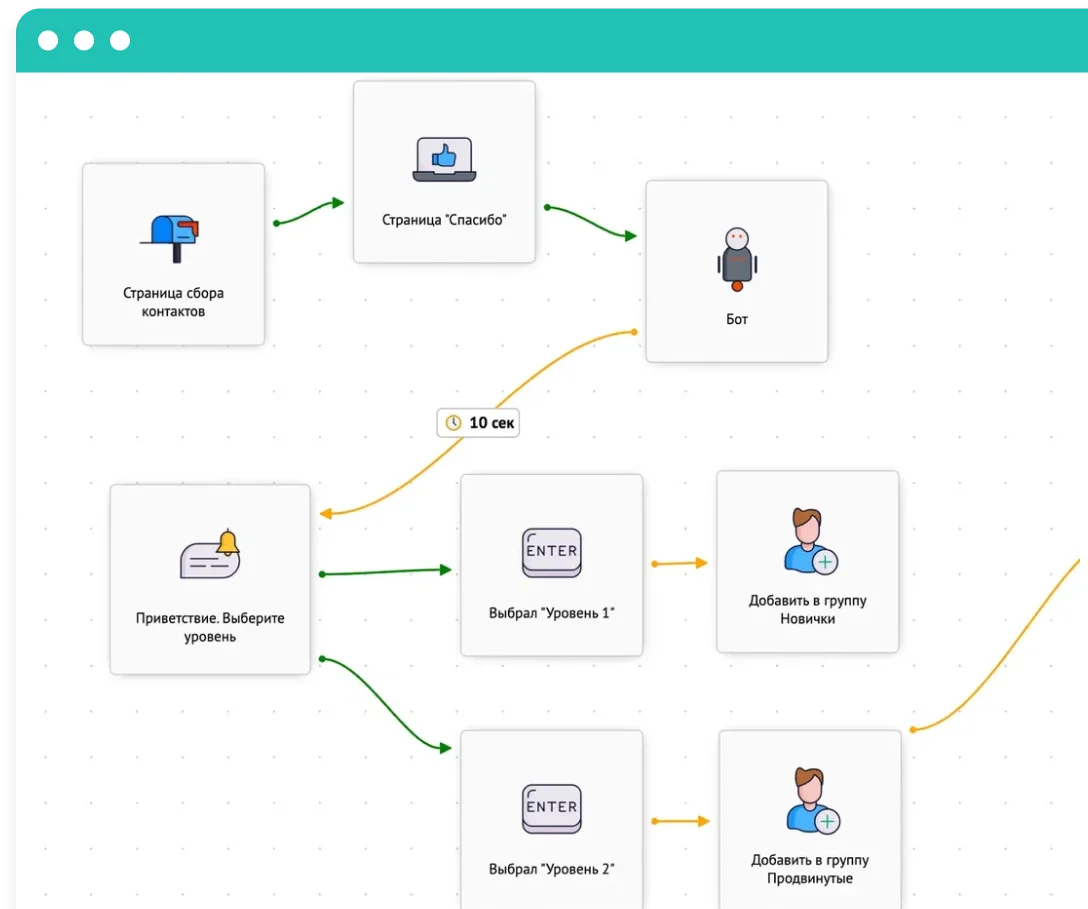Click the Приветствие. Выберите уровень text
The image size is (1088, 909).
[210, 627]
